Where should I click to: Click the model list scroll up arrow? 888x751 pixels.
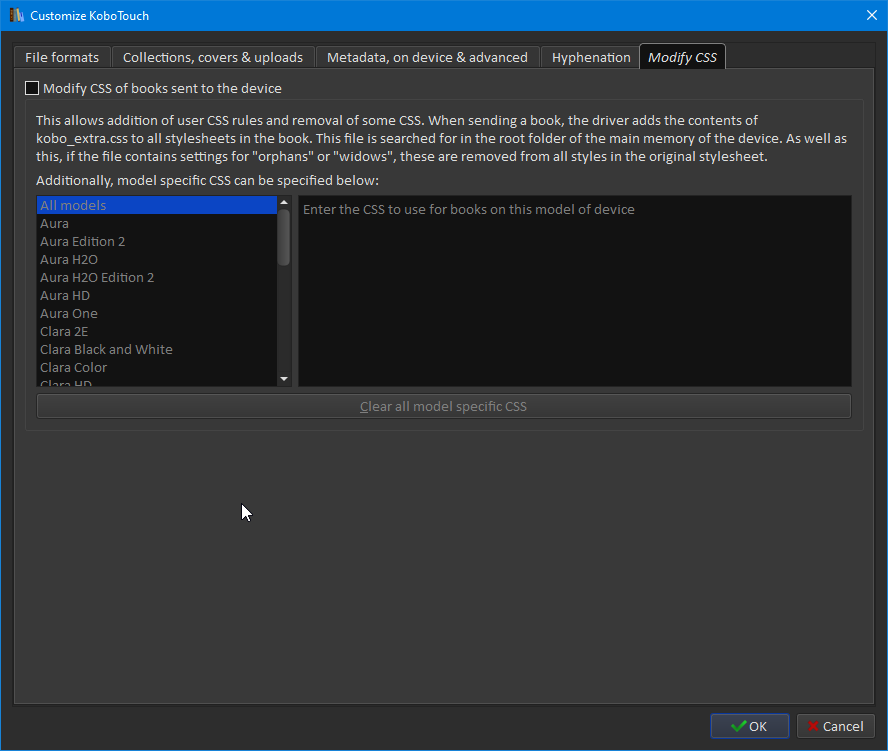click(x=284, y=202)
